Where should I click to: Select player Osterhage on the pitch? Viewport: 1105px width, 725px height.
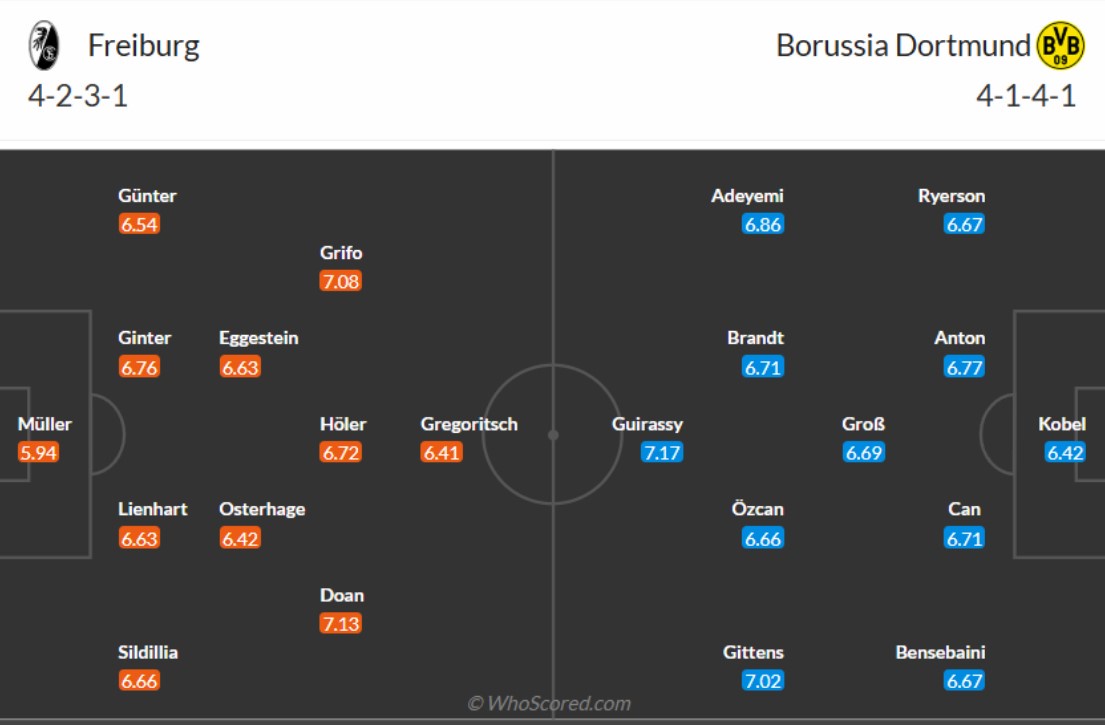(x=262, y=509)
